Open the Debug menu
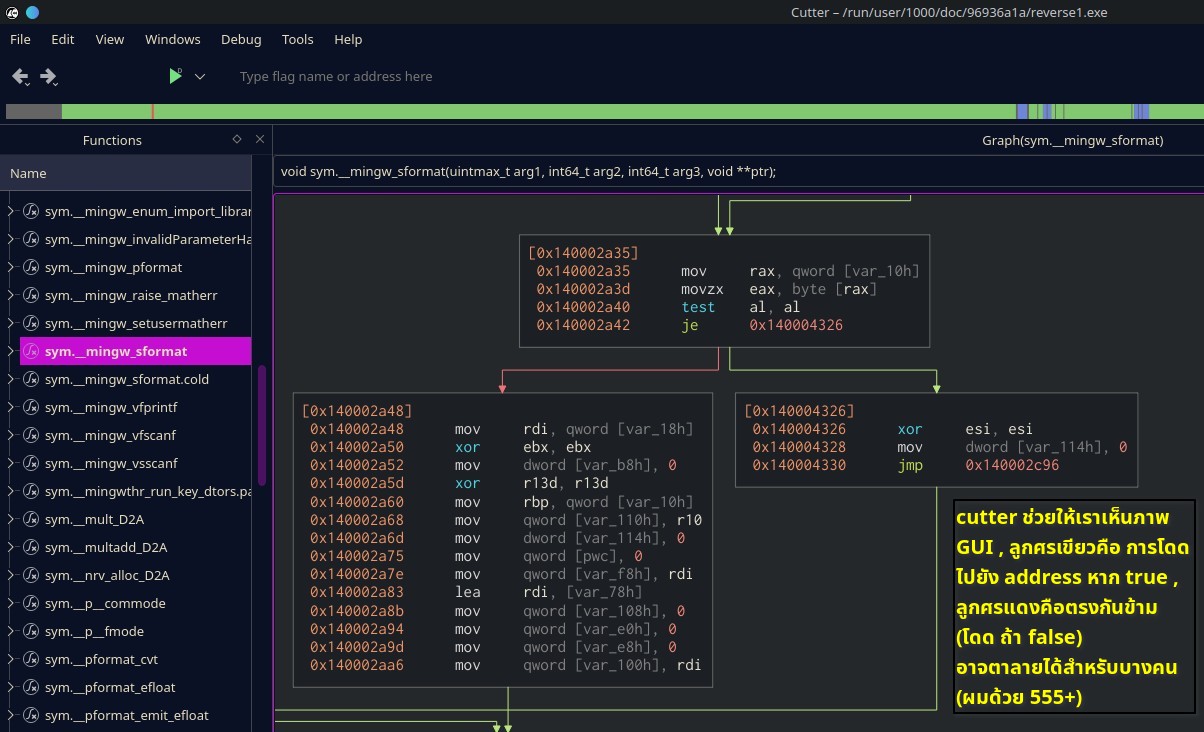 [x=241, y=40]
